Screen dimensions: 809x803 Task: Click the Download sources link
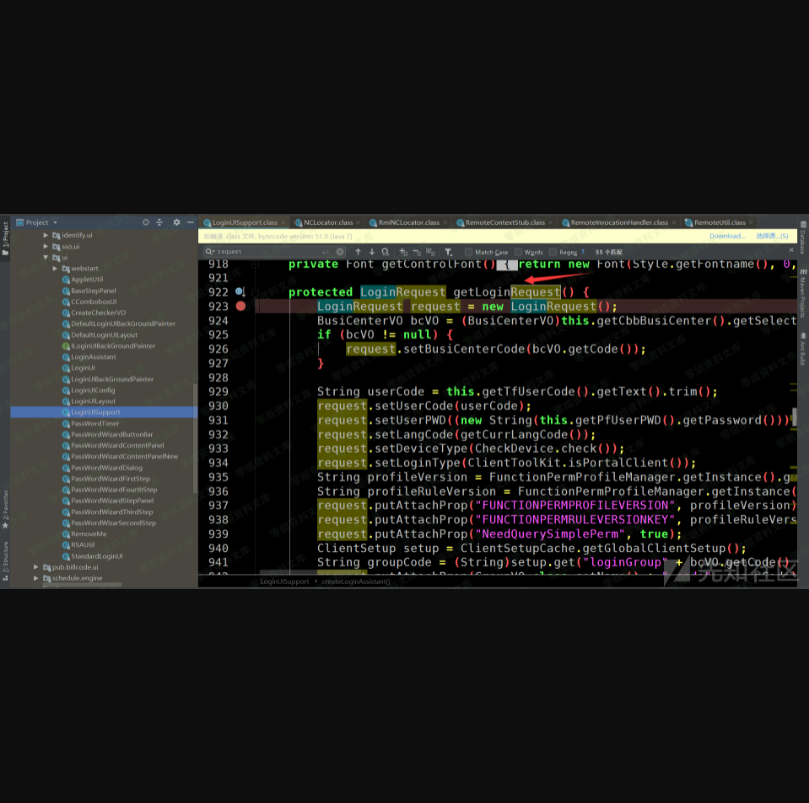coord(727,236)
